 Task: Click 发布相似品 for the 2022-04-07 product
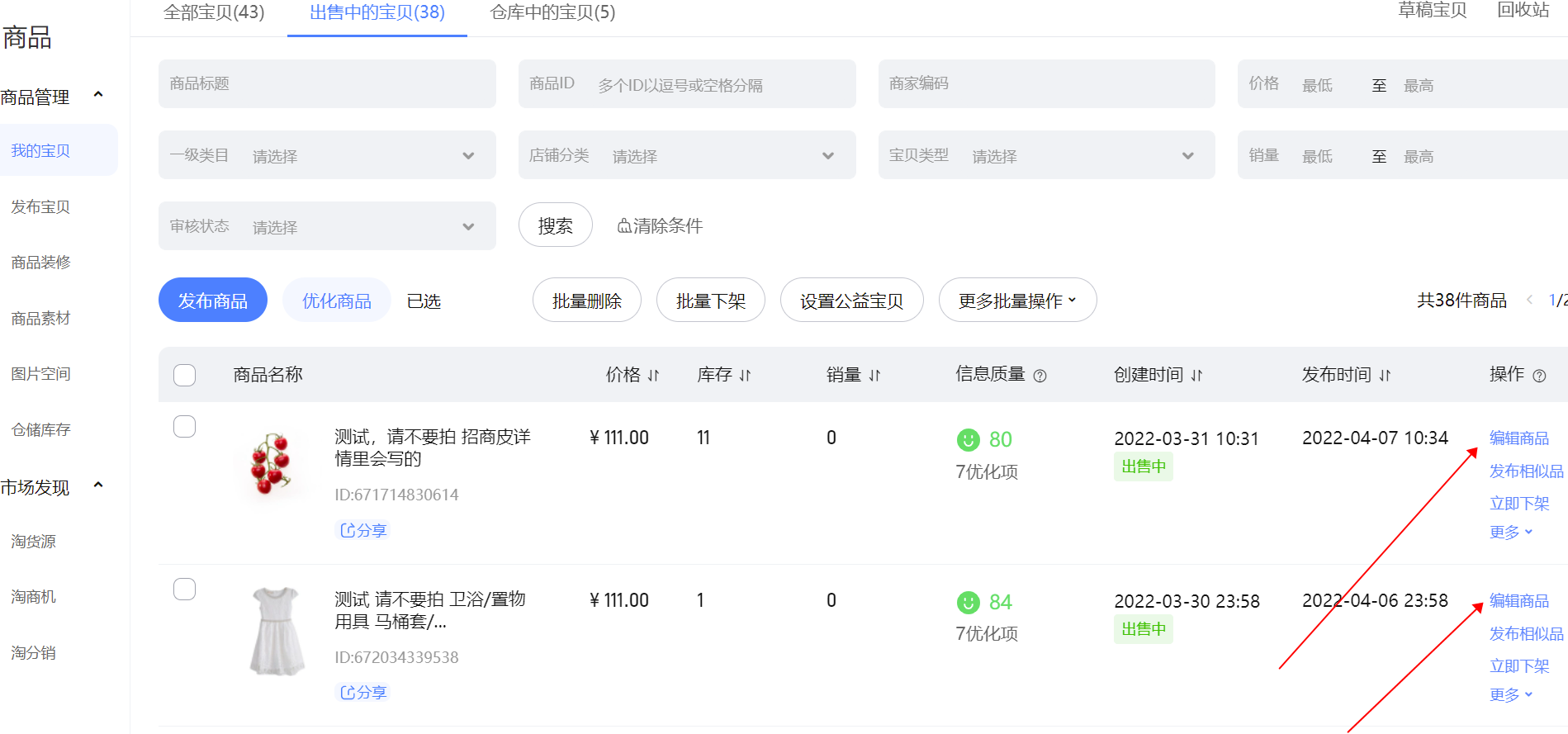(1527, 471)
